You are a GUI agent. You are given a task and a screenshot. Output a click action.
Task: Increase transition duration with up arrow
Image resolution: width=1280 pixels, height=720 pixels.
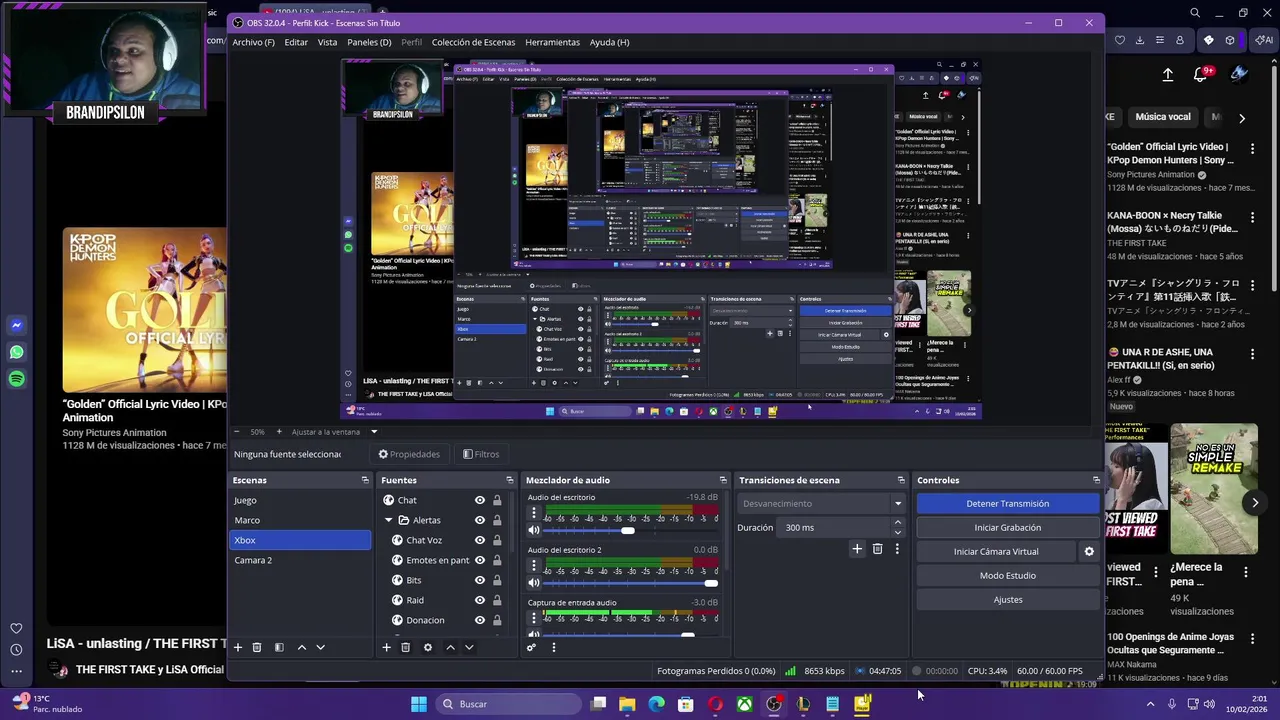tap(897, 523)
